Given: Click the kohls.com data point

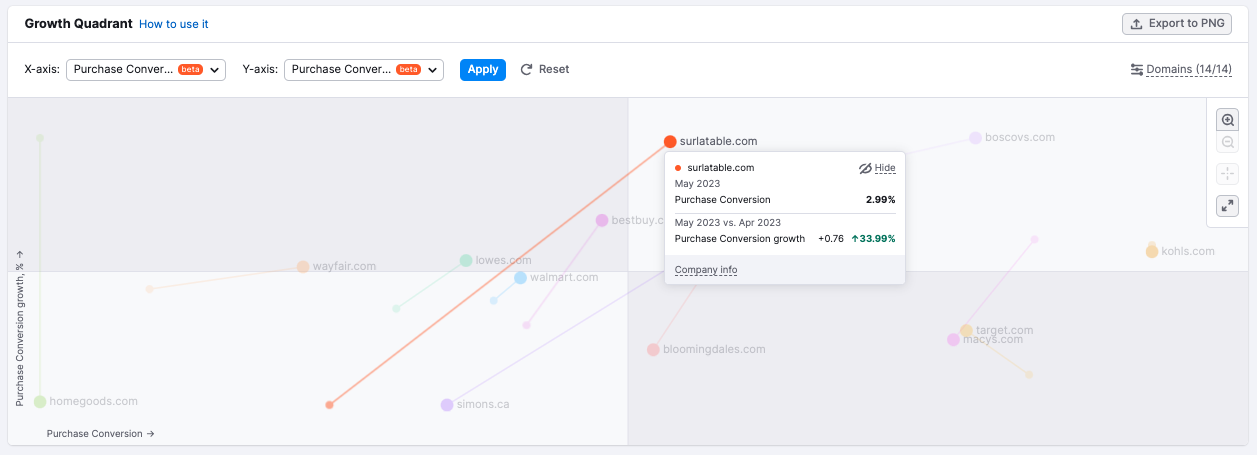Looking at the screenshot, I should 1152,251.
